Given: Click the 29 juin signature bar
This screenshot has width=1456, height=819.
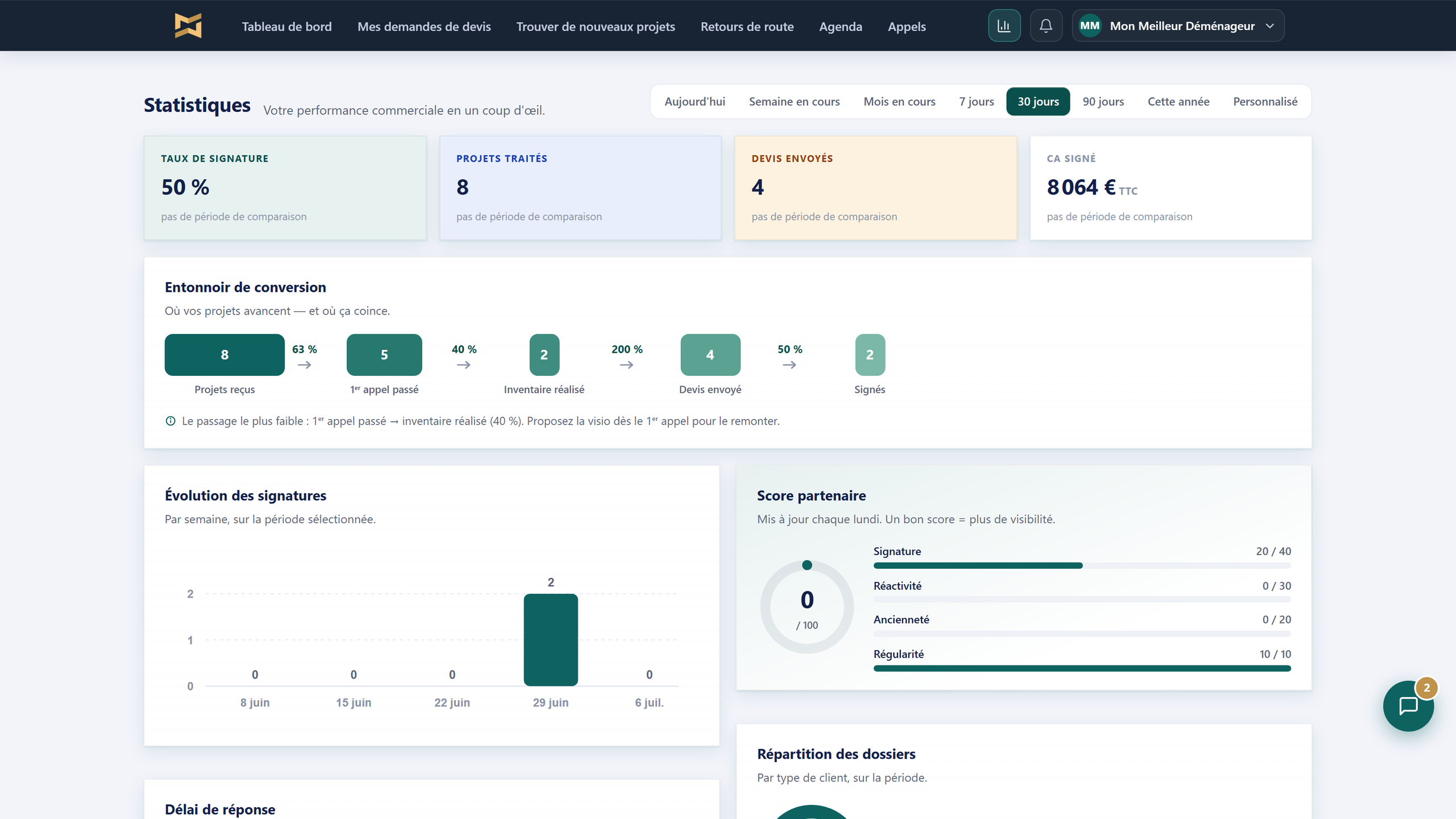Looking at the screenshot, I should point(551,640).
